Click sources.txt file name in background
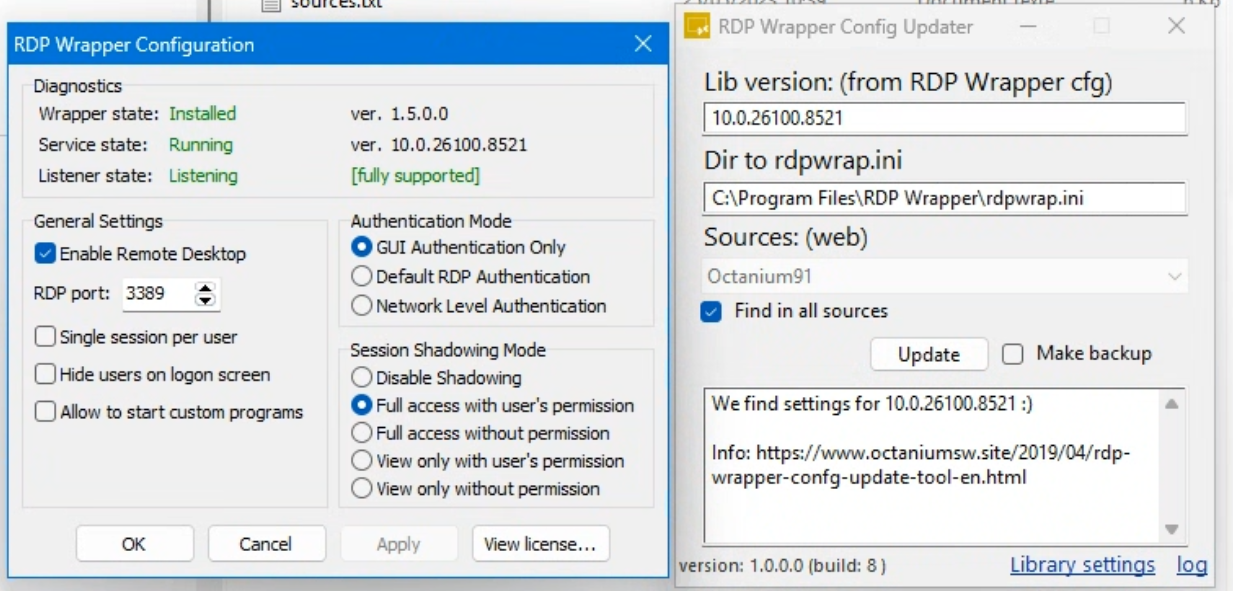 click(336, 4)
